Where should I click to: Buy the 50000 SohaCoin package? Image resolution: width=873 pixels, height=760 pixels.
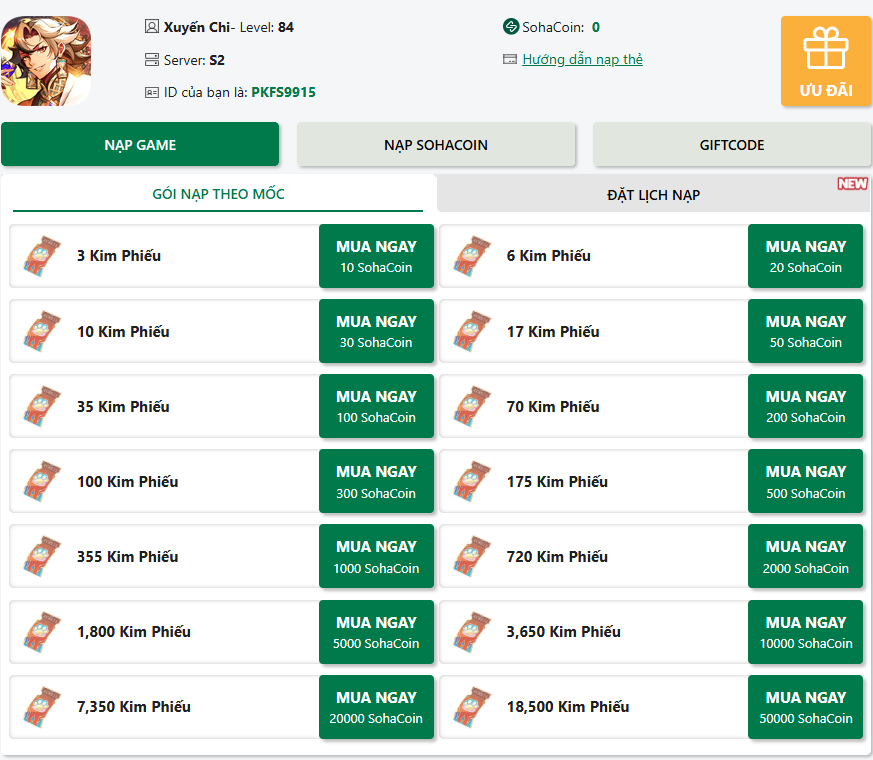tap(805, 707)
